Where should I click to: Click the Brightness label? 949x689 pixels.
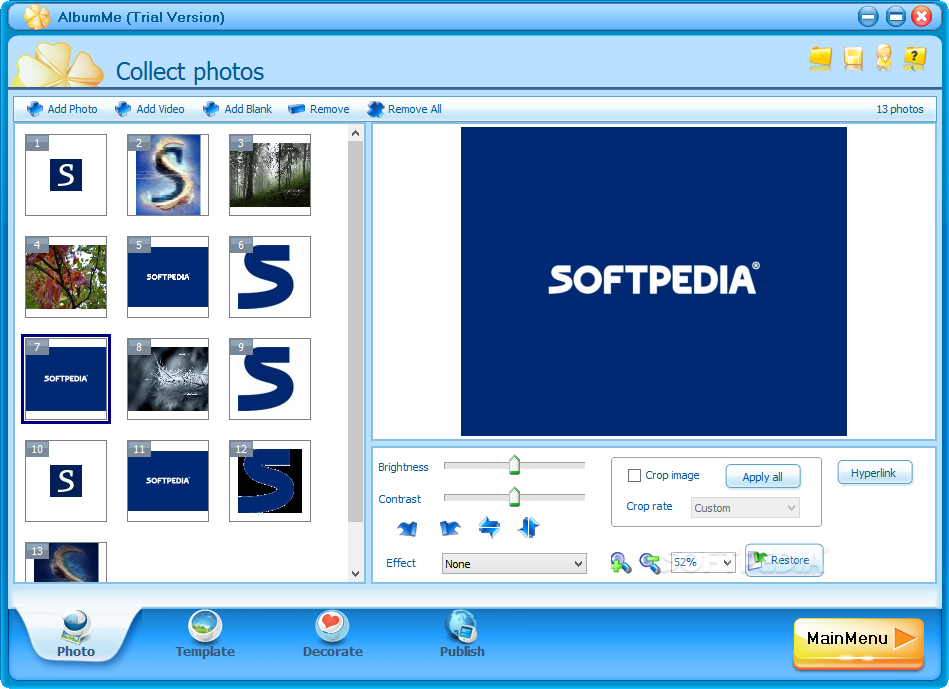pyautogui.click(x=403, y=467)
